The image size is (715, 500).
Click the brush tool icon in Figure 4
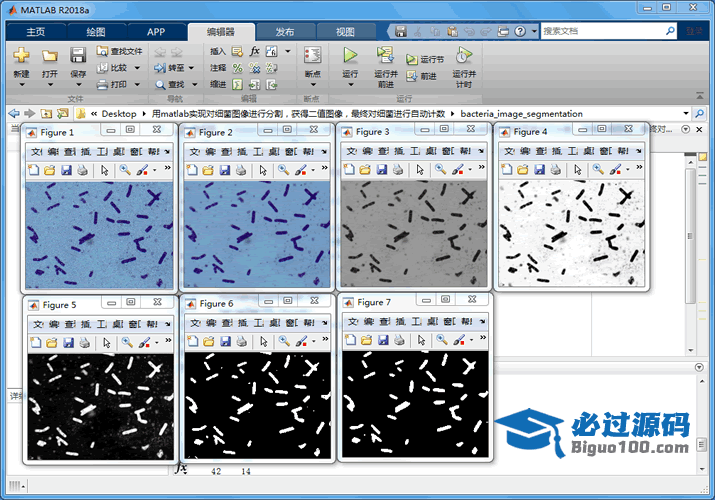tap(615, 170)
